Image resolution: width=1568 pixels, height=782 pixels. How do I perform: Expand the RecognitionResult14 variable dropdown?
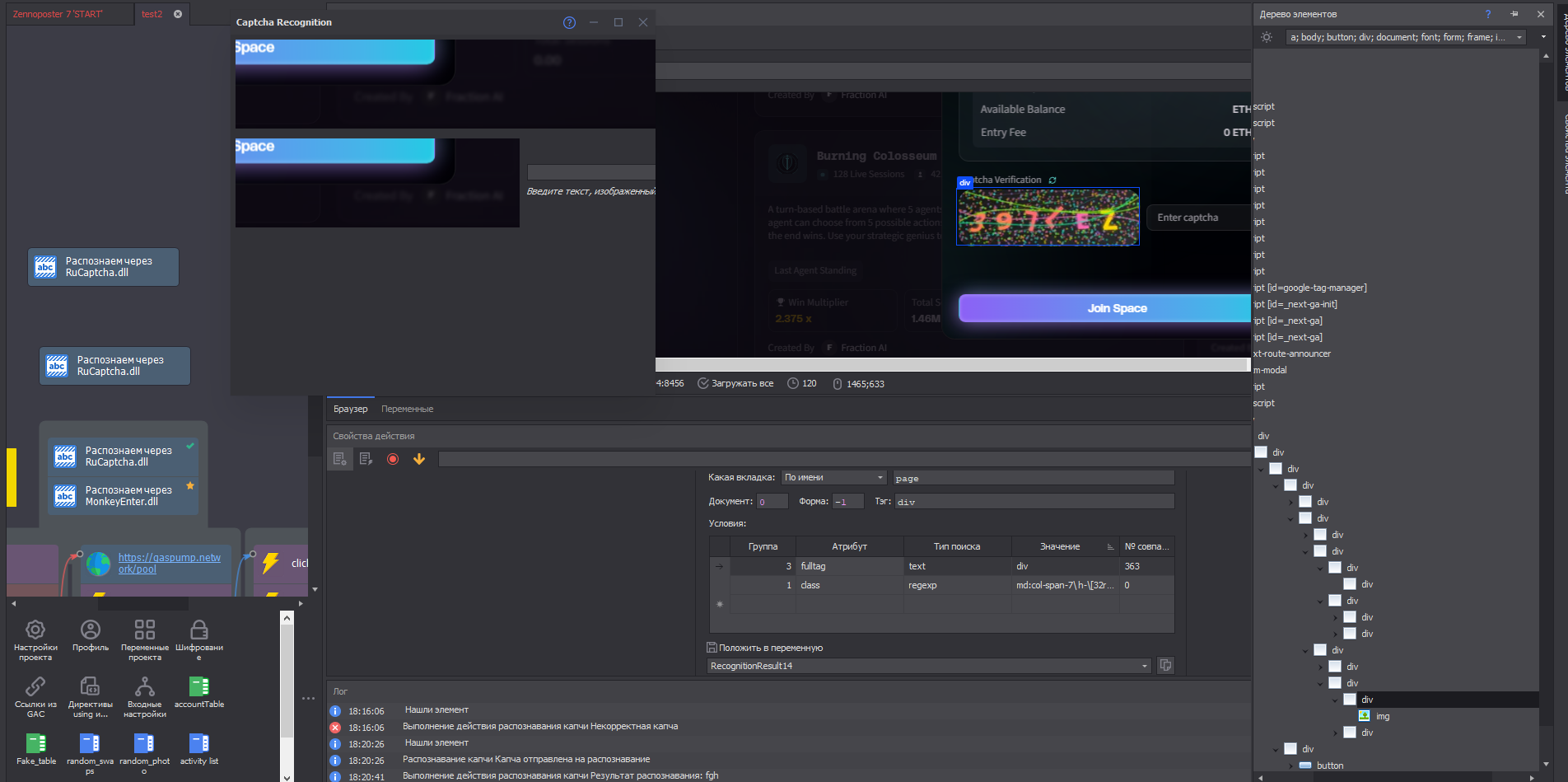coord(1145,666)
